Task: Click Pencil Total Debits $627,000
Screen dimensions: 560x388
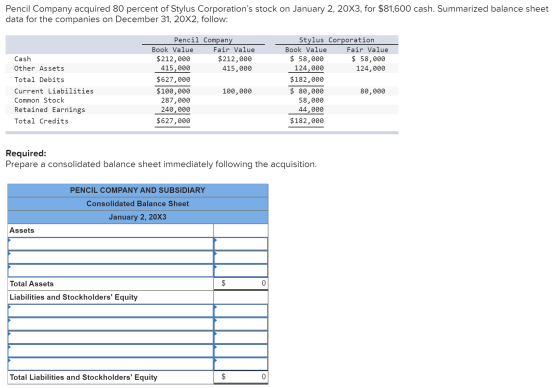Action: click(173, 80)
